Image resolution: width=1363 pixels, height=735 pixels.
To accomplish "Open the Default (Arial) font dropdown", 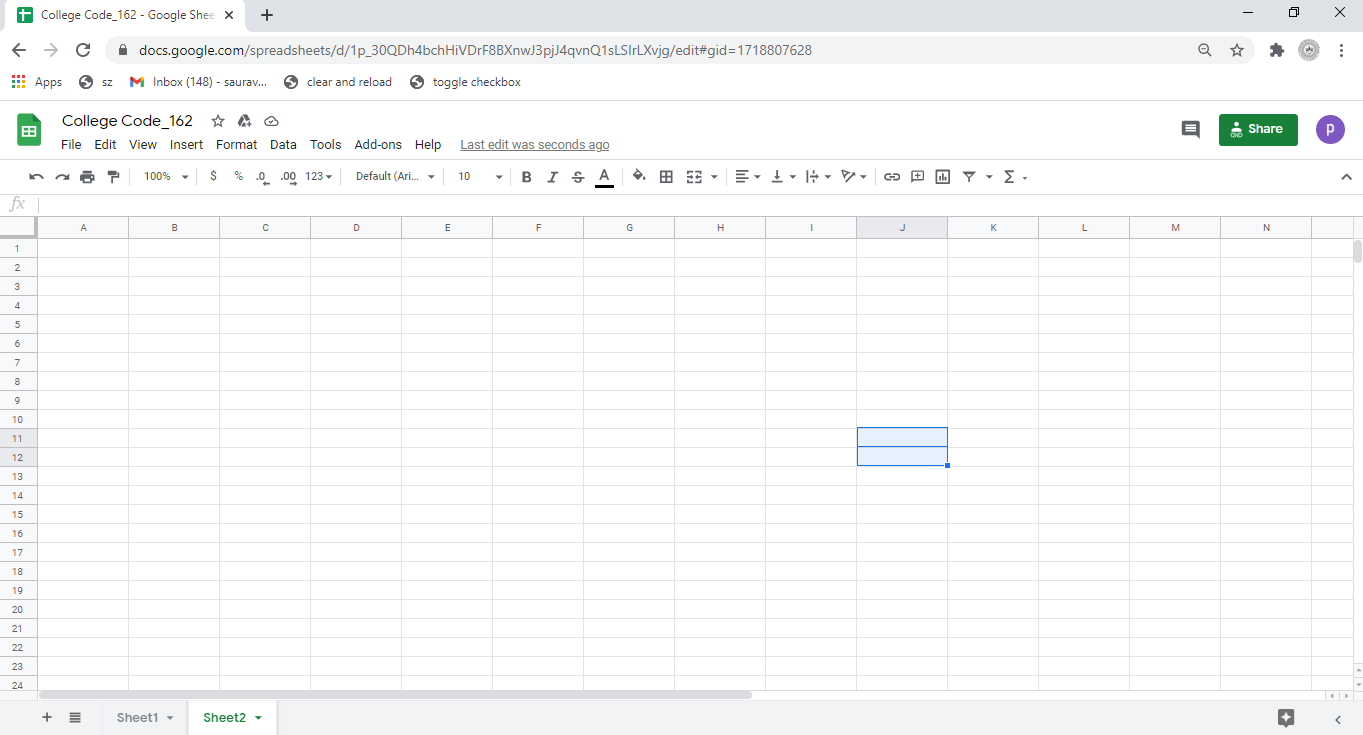I will pyautogui.click(x=395, y=177).
